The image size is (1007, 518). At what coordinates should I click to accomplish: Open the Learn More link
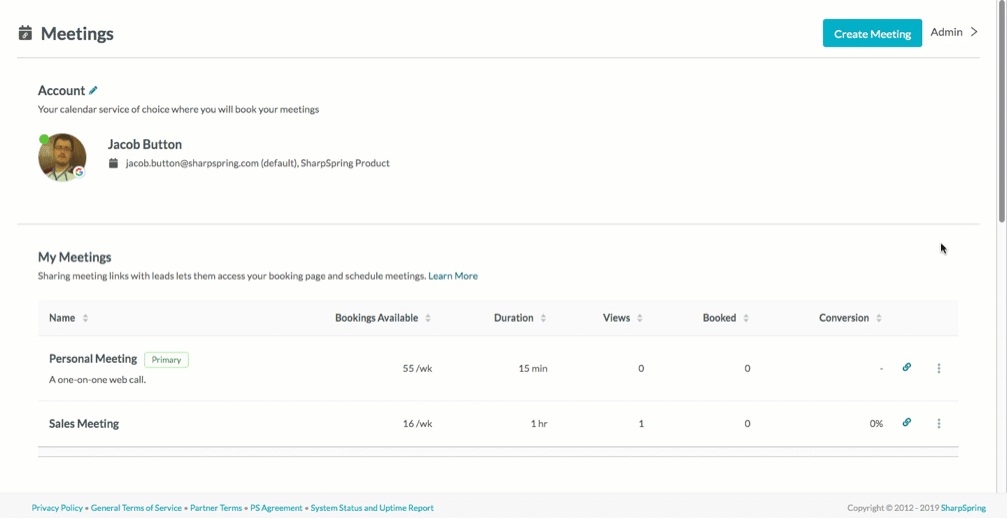point(453,276)
